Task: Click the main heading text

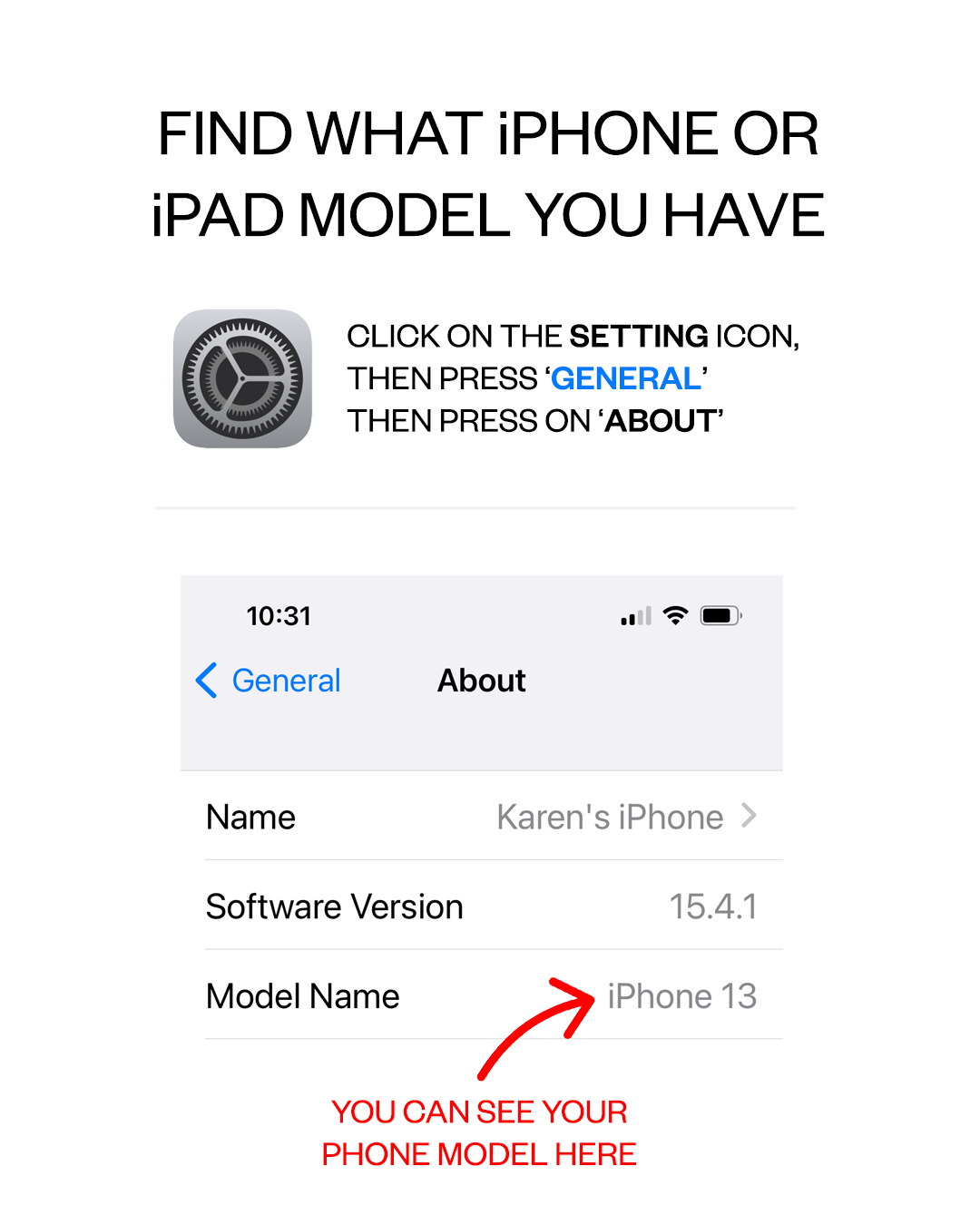Action: click(x=488, y=174)
